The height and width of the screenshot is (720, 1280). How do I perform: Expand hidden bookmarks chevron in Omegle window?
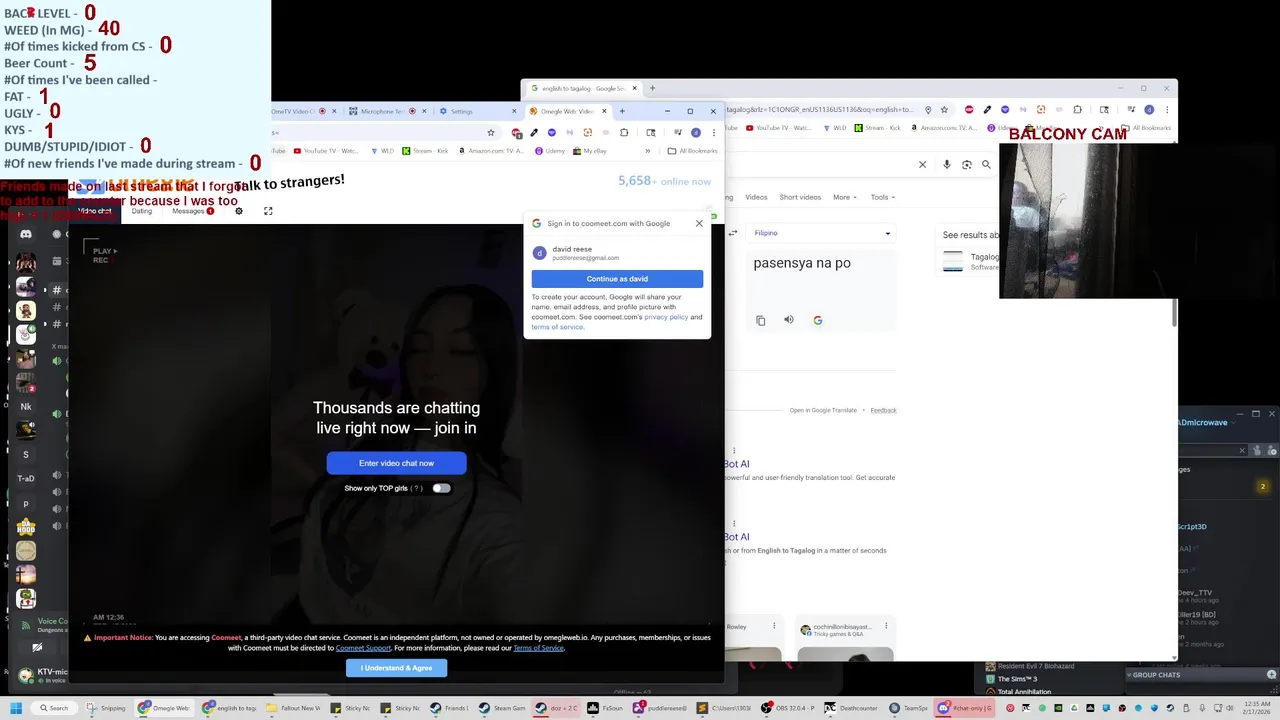point(647,151)
